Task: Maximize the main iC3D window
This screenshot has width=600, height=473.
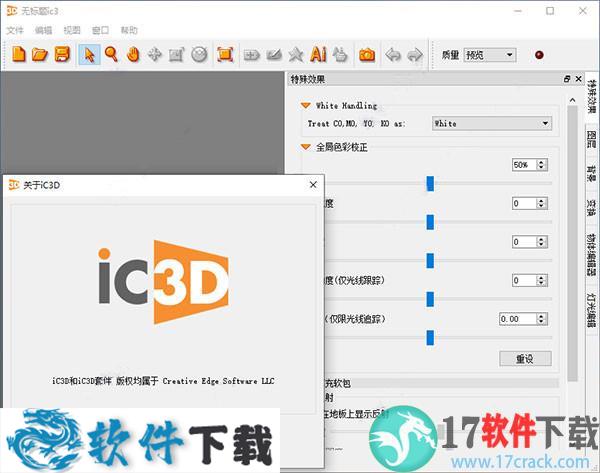Action: pos(550,11)
